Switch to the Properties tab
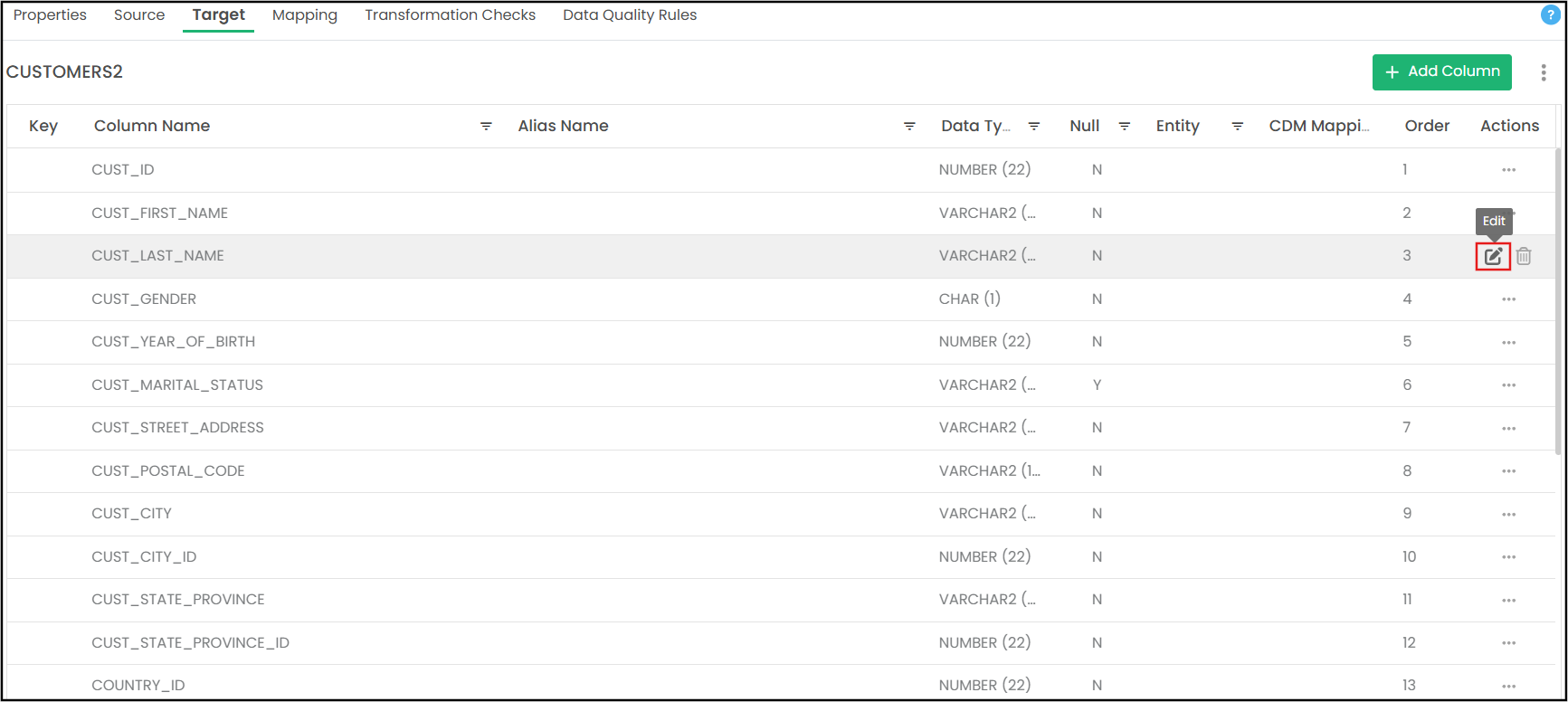Image resolution: width=1568 pixels, height=702 pixels. click(50, 15)
